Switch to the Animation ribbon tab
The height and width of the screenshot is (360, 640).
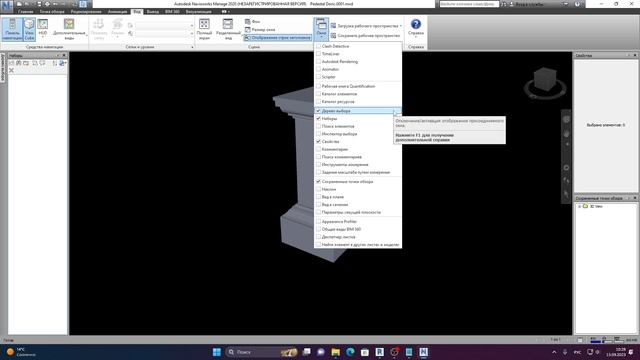pyautogui.click(x=118, y=12)
